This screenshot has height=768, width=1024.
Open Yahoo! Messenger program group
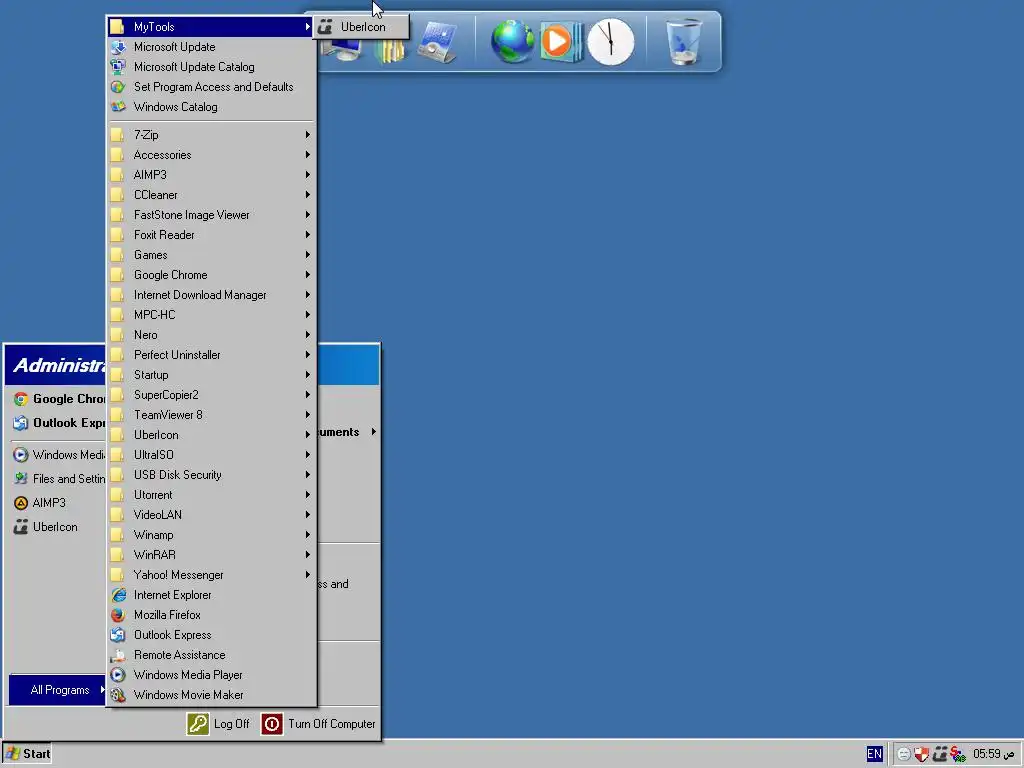point(212,575)
